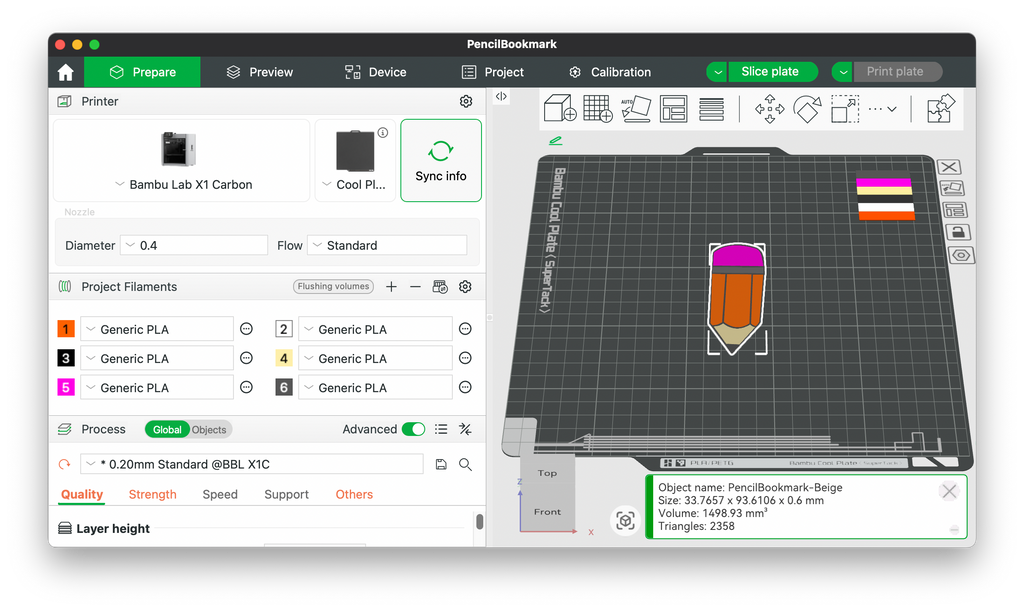Open the Calibration tab
The height and width of the screenshot is (611, 1024).
(610, 72)
